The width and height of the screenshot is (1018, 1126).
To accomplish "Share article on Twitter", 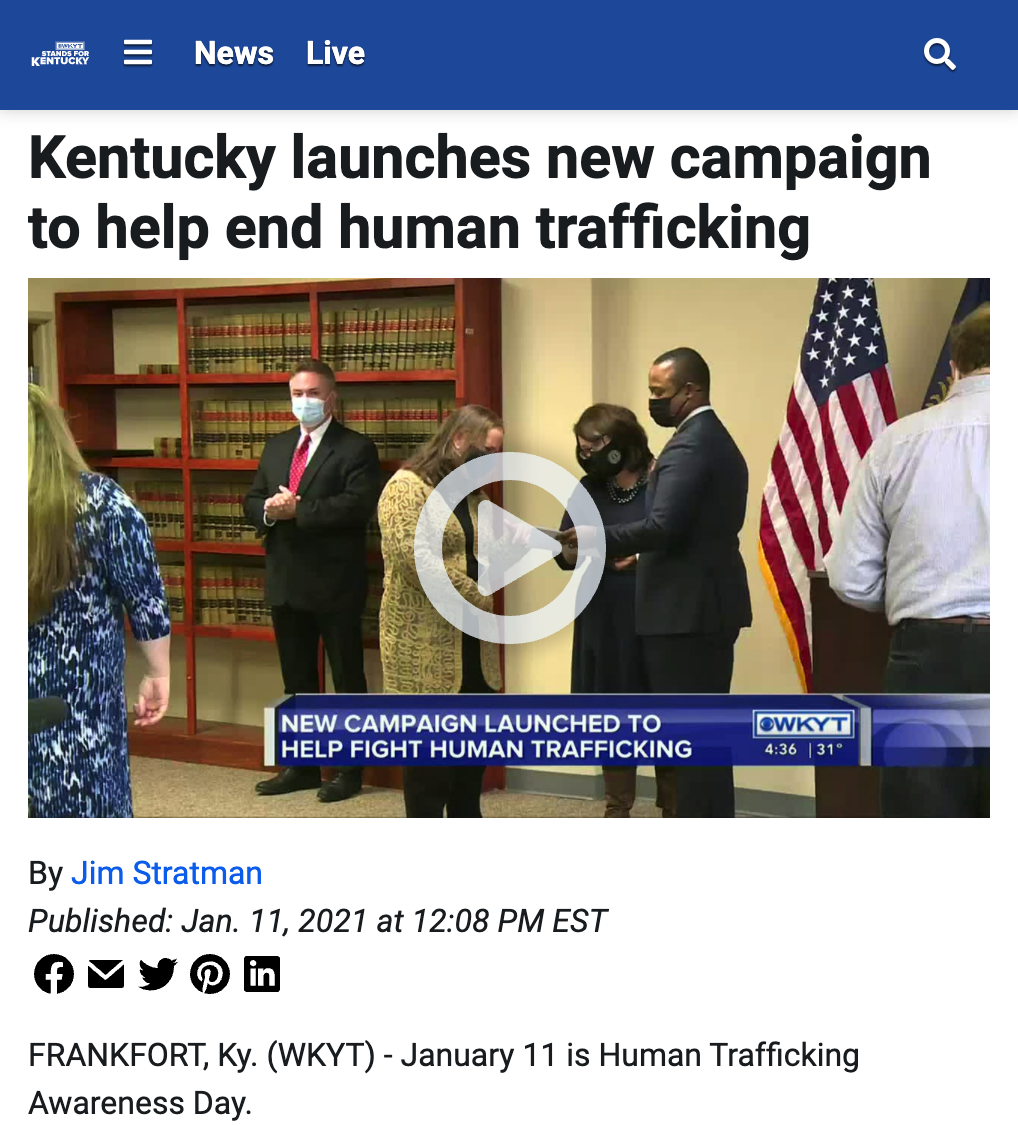I will pos(158,974).
